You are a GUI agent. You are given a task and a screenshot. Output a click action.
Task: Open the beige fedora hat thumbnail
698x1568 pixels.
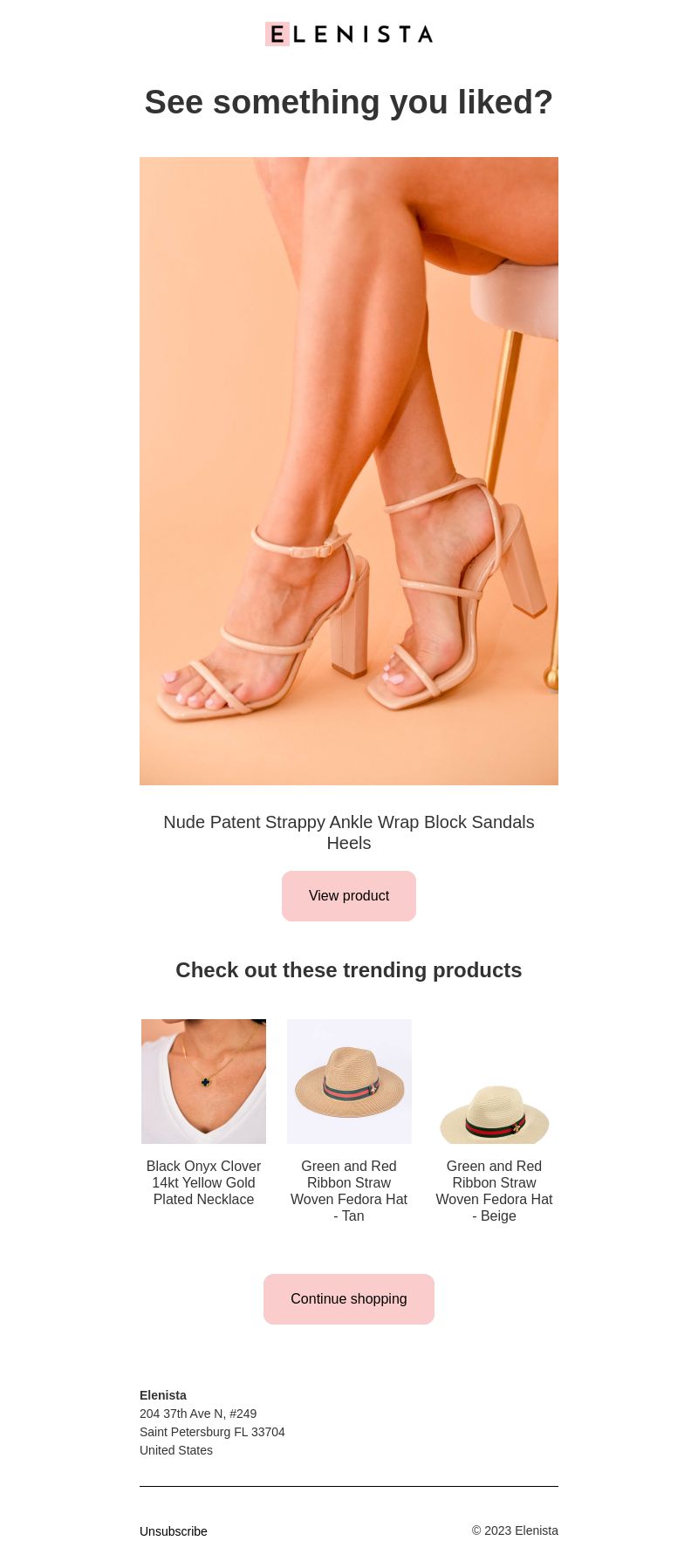(x=494, y=1081)
